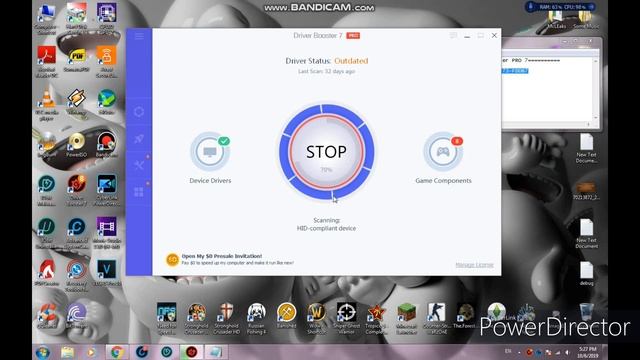Open Windows Media Player from taskbar
This screenshot has height=360, width=640.
click(x=91, y=352)
